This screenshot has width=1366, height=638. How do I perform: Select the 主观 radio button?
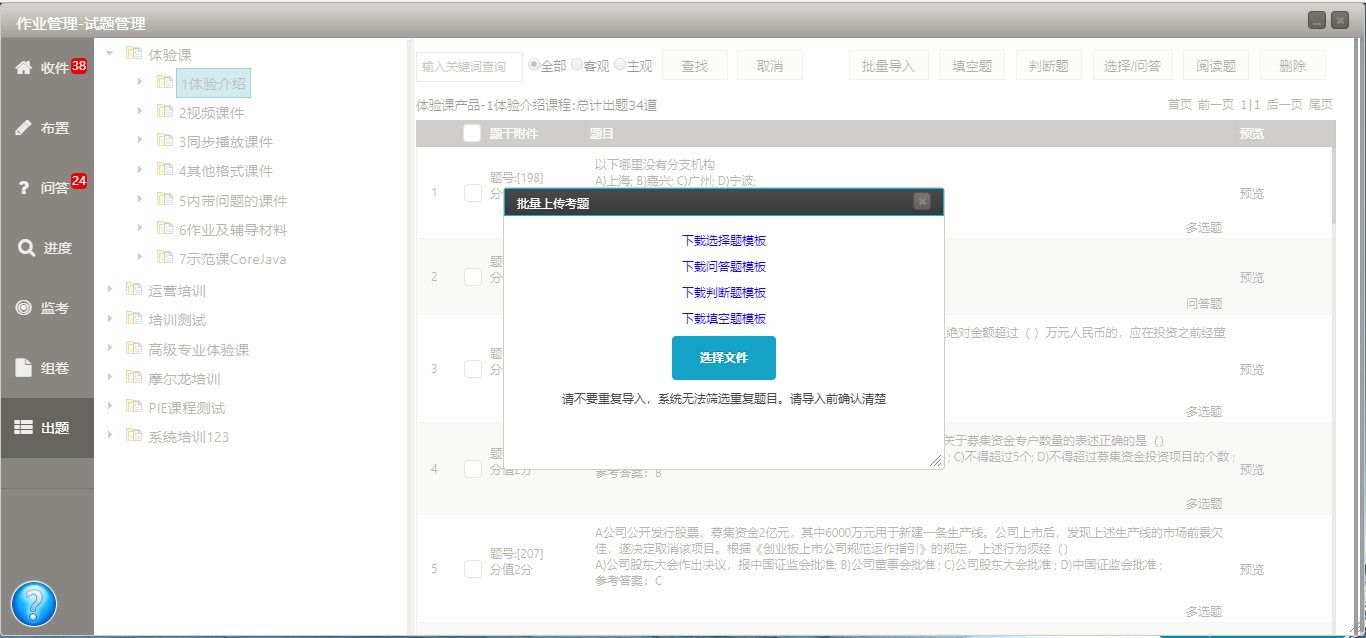[x=620, y=65]
